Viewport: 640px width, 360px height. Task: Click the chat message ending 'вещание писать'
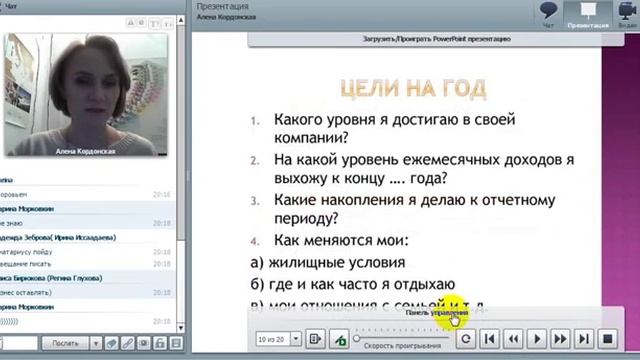pyautogui.click(x=25, y=264)
